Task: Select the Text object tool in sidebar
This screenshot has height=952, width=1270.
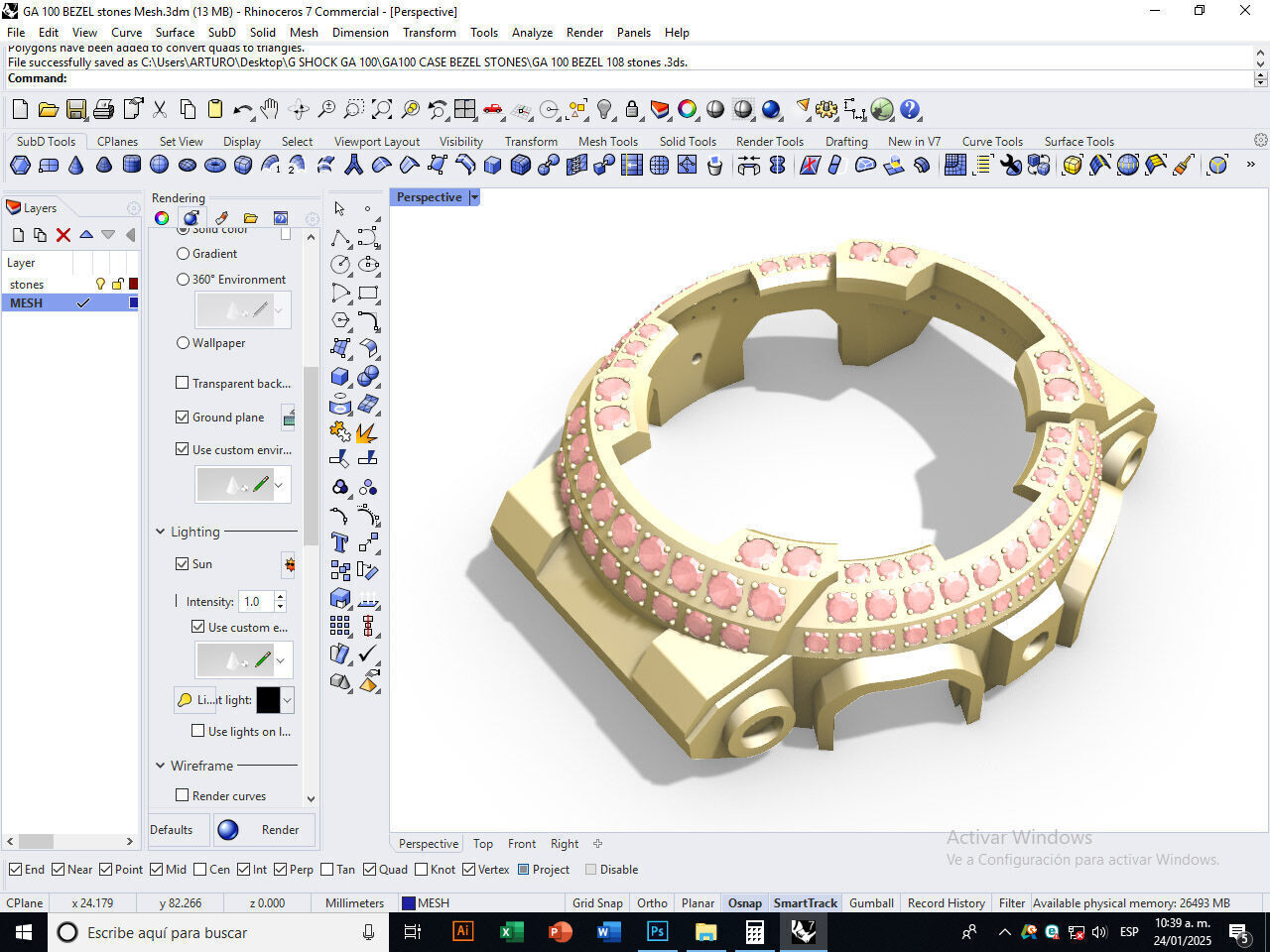Action: 340,542
